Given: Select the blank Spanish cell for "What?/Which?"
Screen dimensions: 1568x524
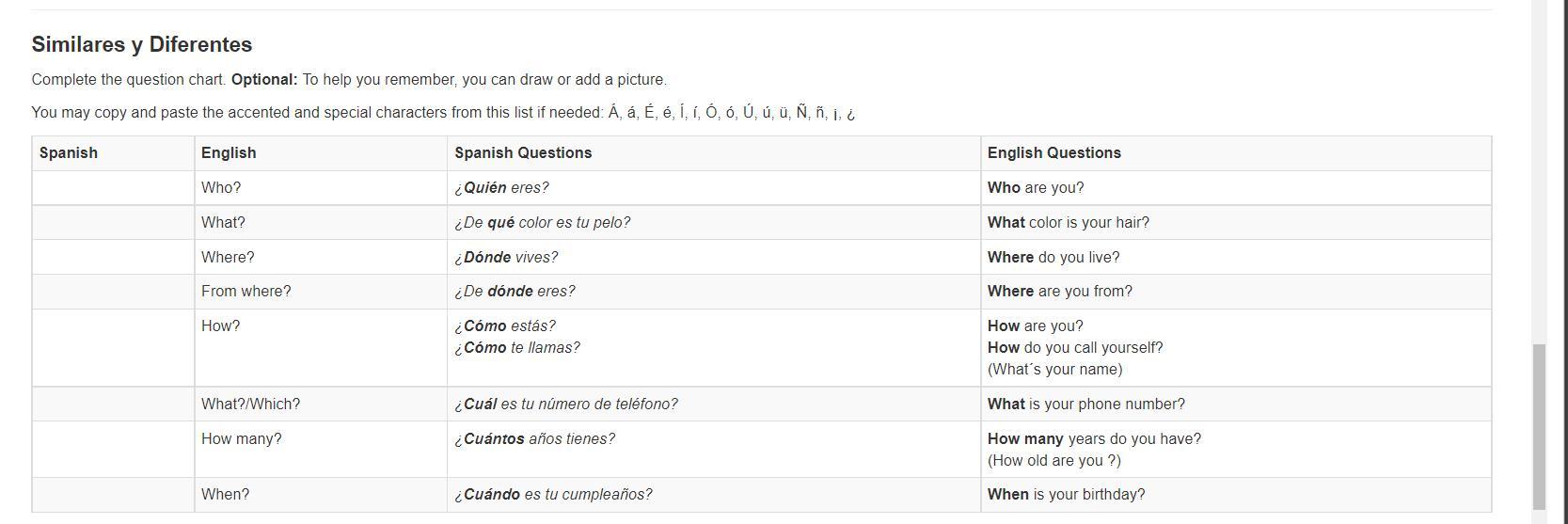Looking at the screenshot, I should 113,405.
